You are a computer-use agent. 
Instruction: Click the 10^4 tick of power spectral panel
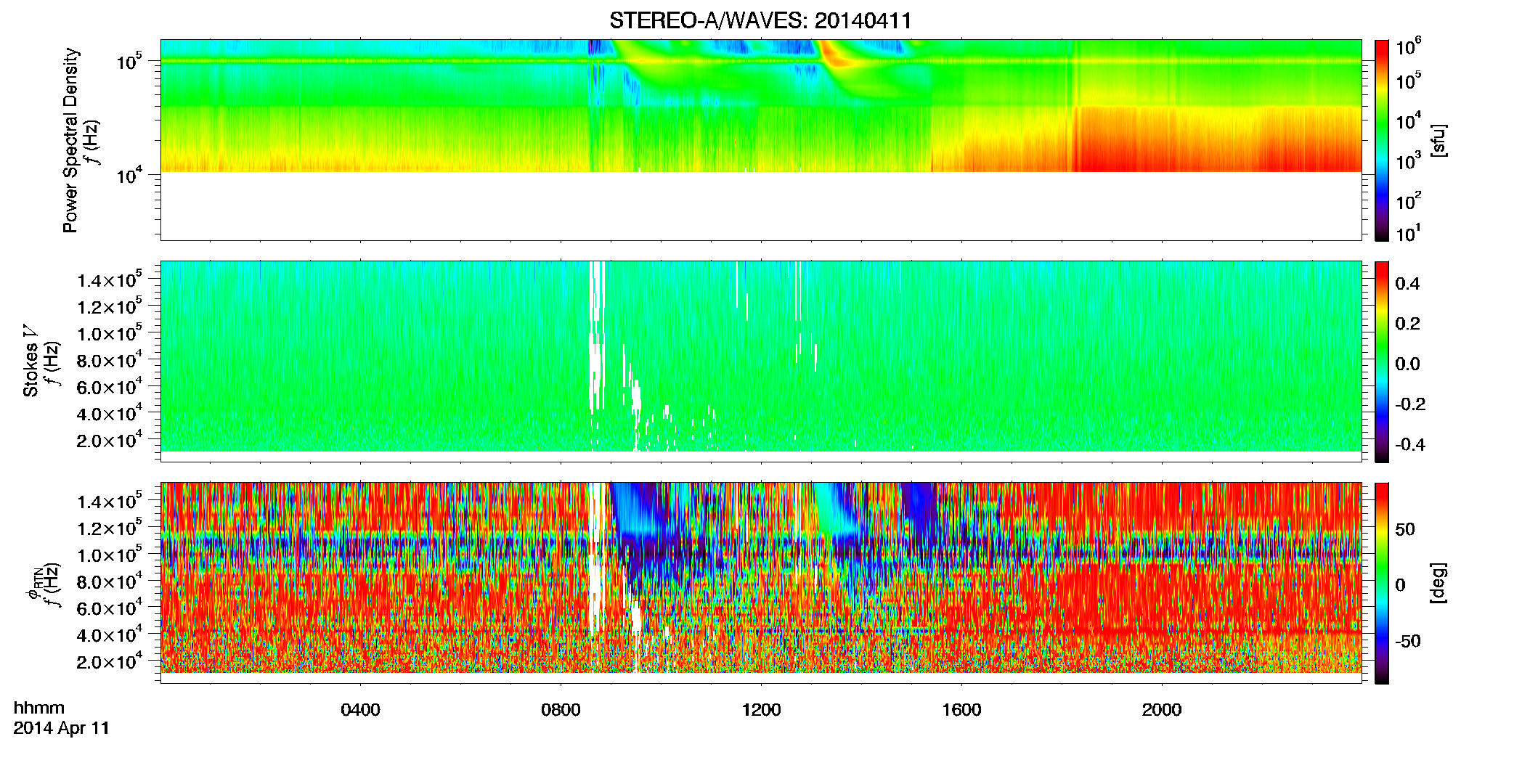point(129,175)
